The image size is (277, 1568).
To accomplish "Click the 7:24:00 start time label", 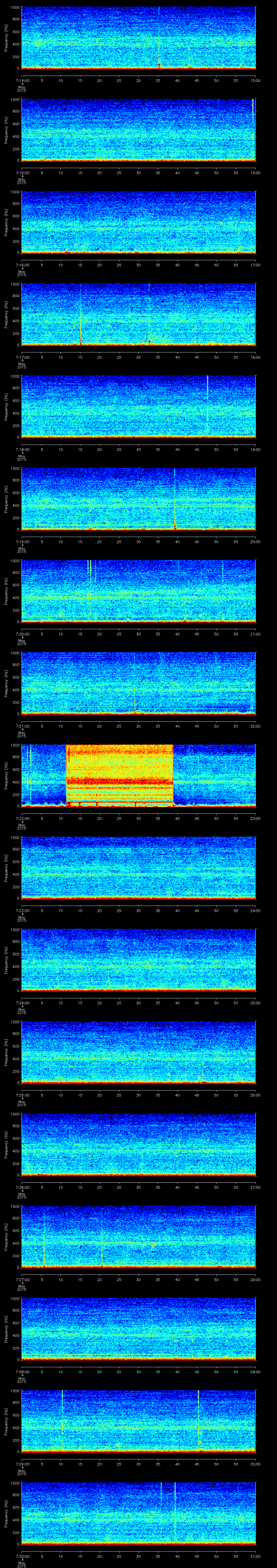I will pos(22,1003).
